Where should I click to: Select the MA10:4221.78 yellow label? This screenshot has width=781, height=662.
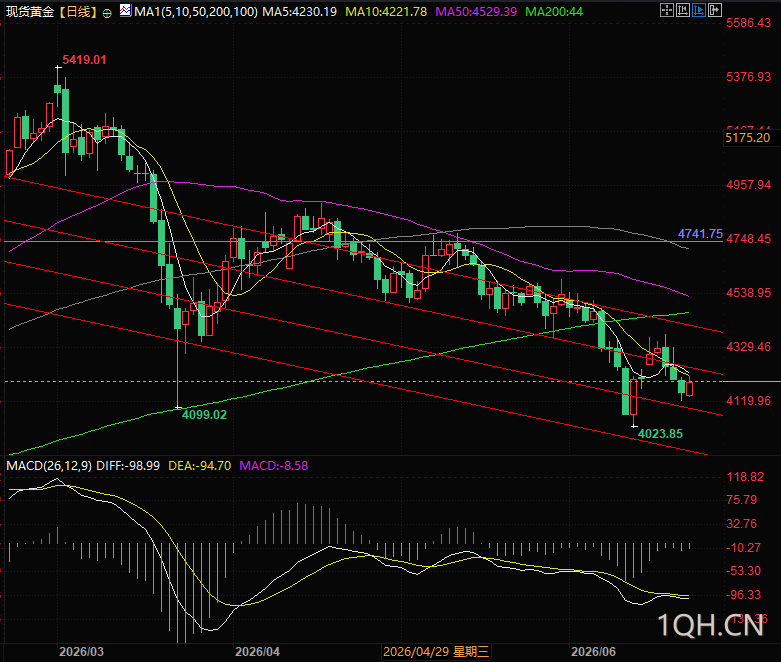tap(386, 11)
